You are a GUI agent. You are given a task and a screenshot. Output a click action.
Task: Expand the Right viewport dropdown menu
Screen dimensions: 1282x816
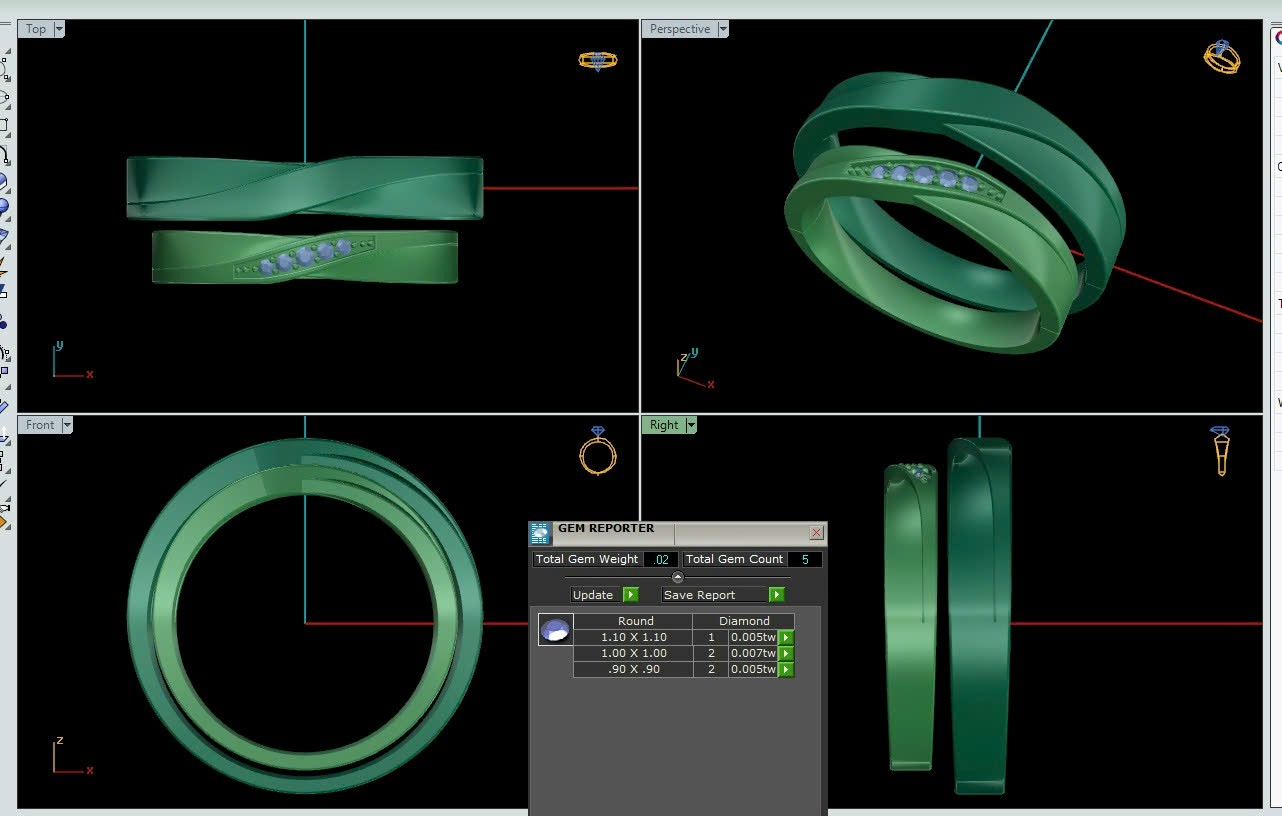690,425
